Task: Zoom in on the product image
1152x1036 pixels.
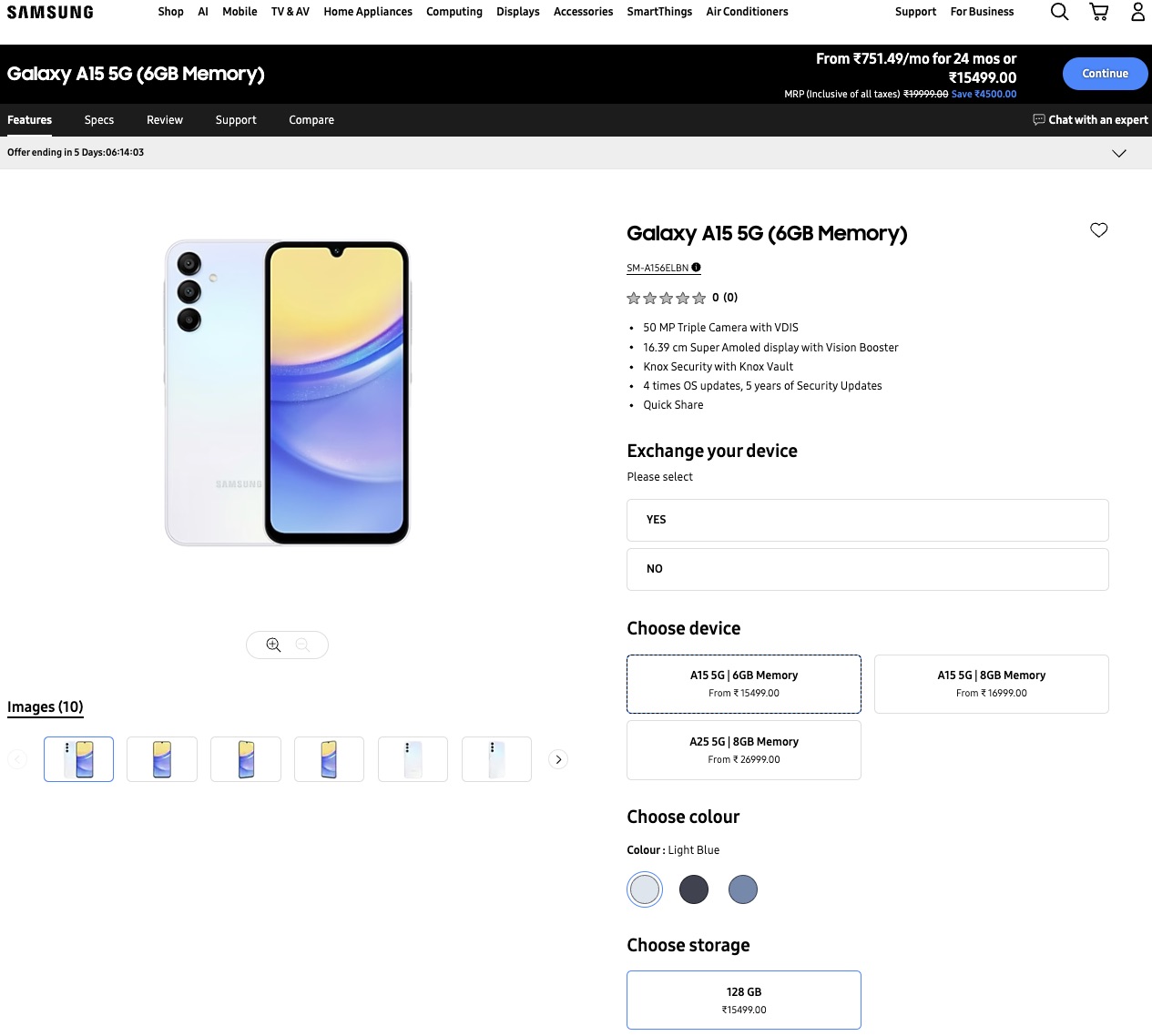Action: [273, 645]
